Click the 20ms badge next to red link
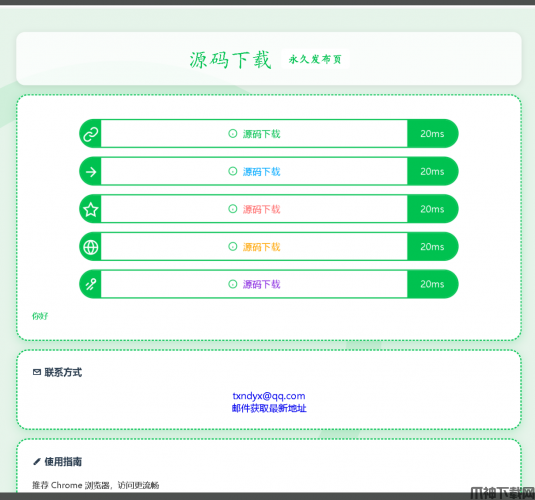This screenshot has height=500, width=535. coord(432,209)
